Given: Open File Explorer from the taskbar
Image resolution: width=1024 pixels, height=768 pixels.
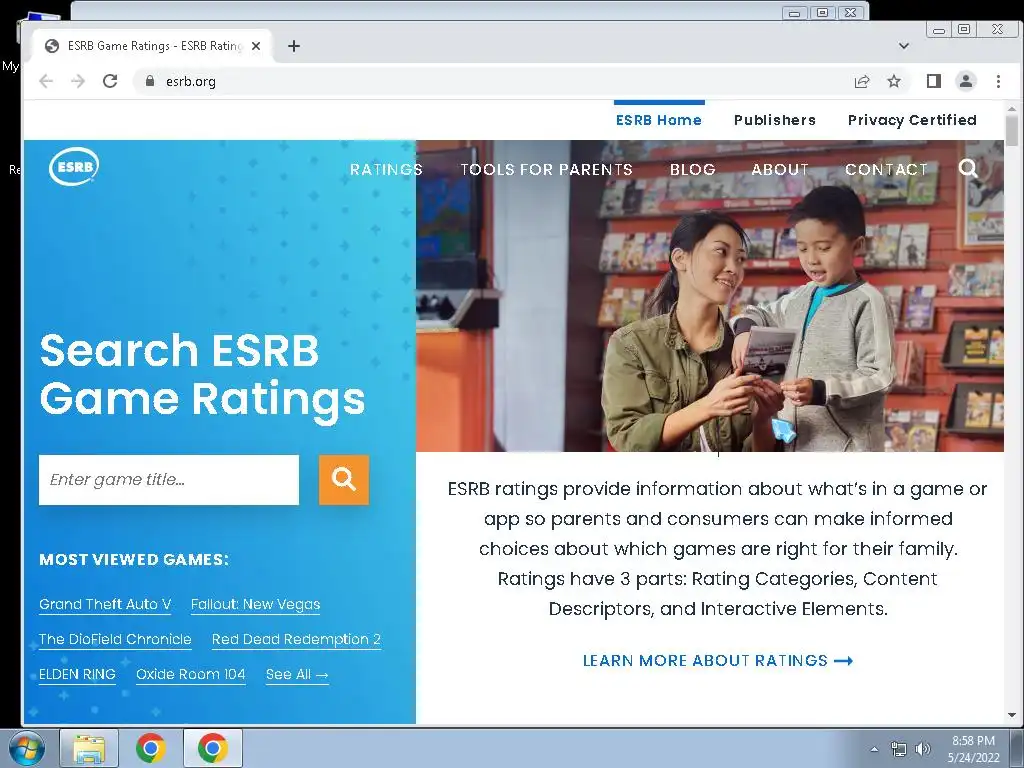Looking at the screenshot, I should (89, 748).
